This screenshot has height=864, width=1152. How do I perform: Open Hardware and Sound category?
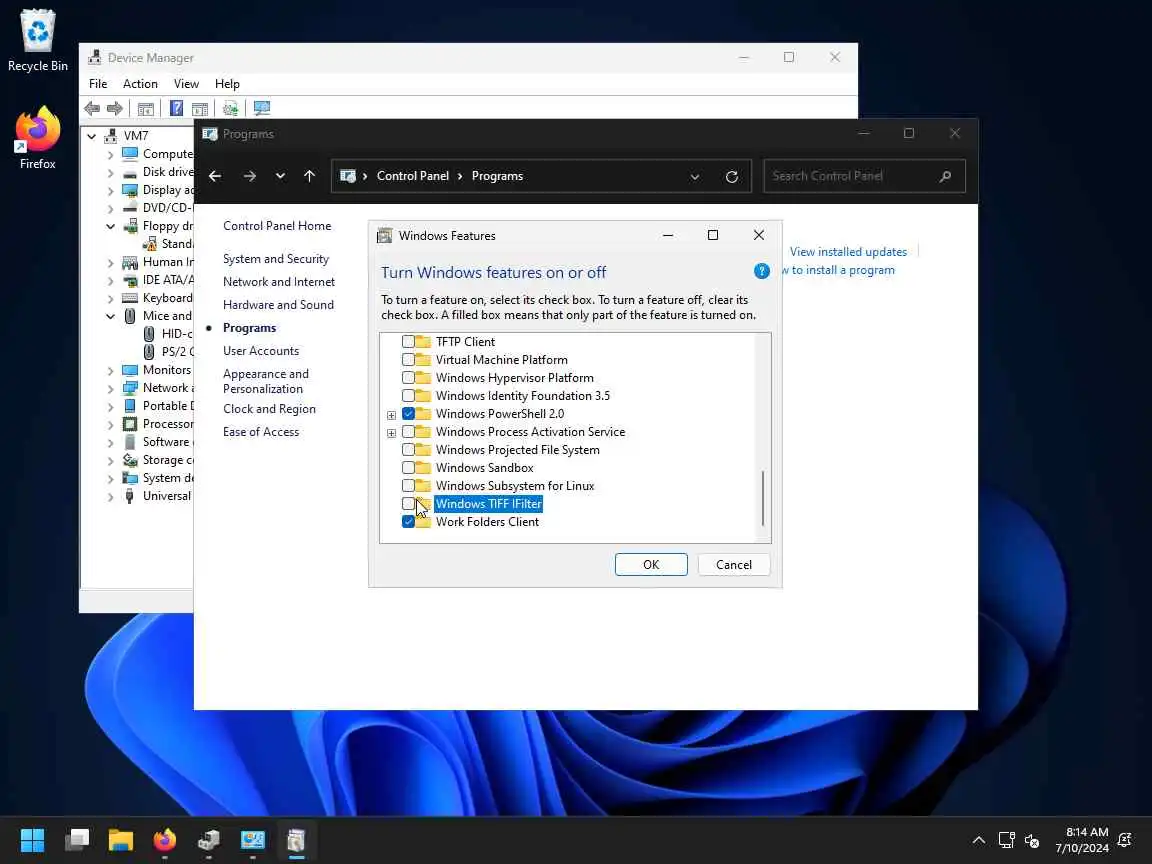tap(278, 305)
